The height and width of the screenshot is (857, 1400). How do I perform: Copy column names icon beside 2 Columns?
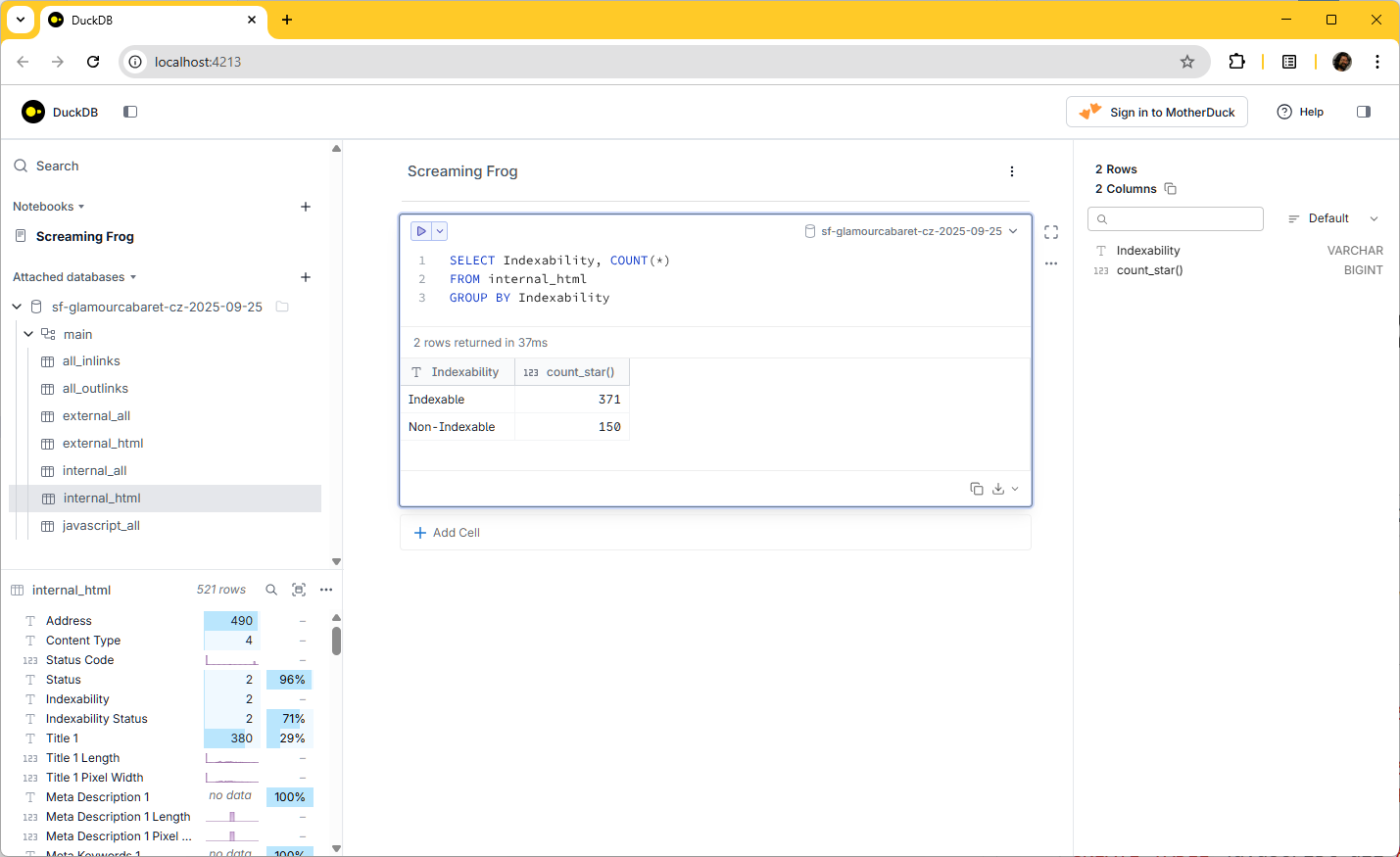(1170, 189)
